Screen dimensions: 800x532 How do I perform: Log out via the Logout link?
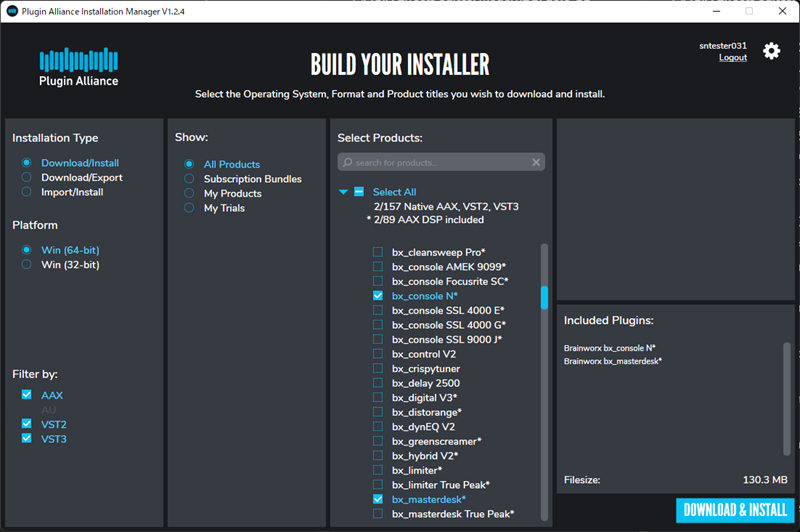click(x=733, y=58)
